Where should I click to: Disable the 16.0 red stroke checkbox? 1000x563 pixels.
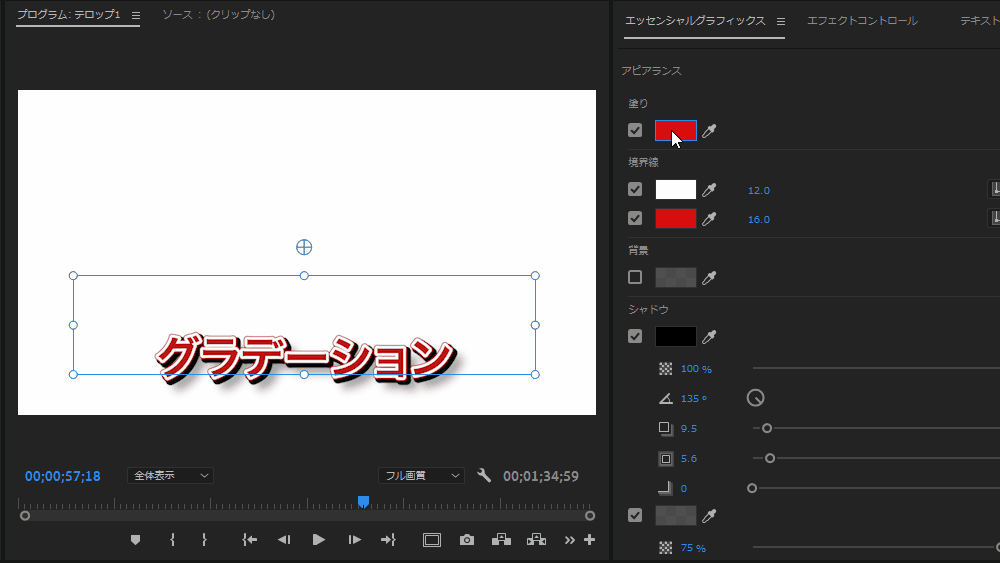[x=635, y=218]
